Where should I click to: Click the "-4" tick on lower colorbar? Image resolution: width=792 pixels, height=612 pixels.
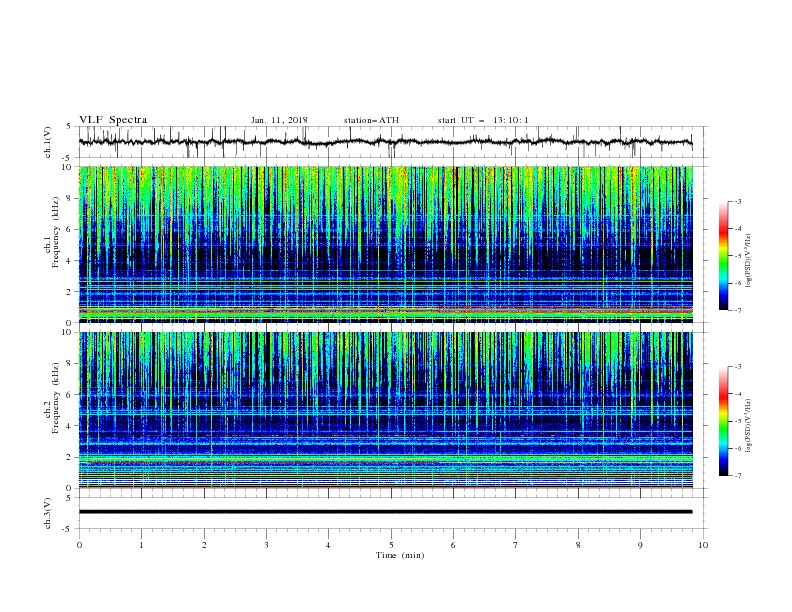click(737, 394)
